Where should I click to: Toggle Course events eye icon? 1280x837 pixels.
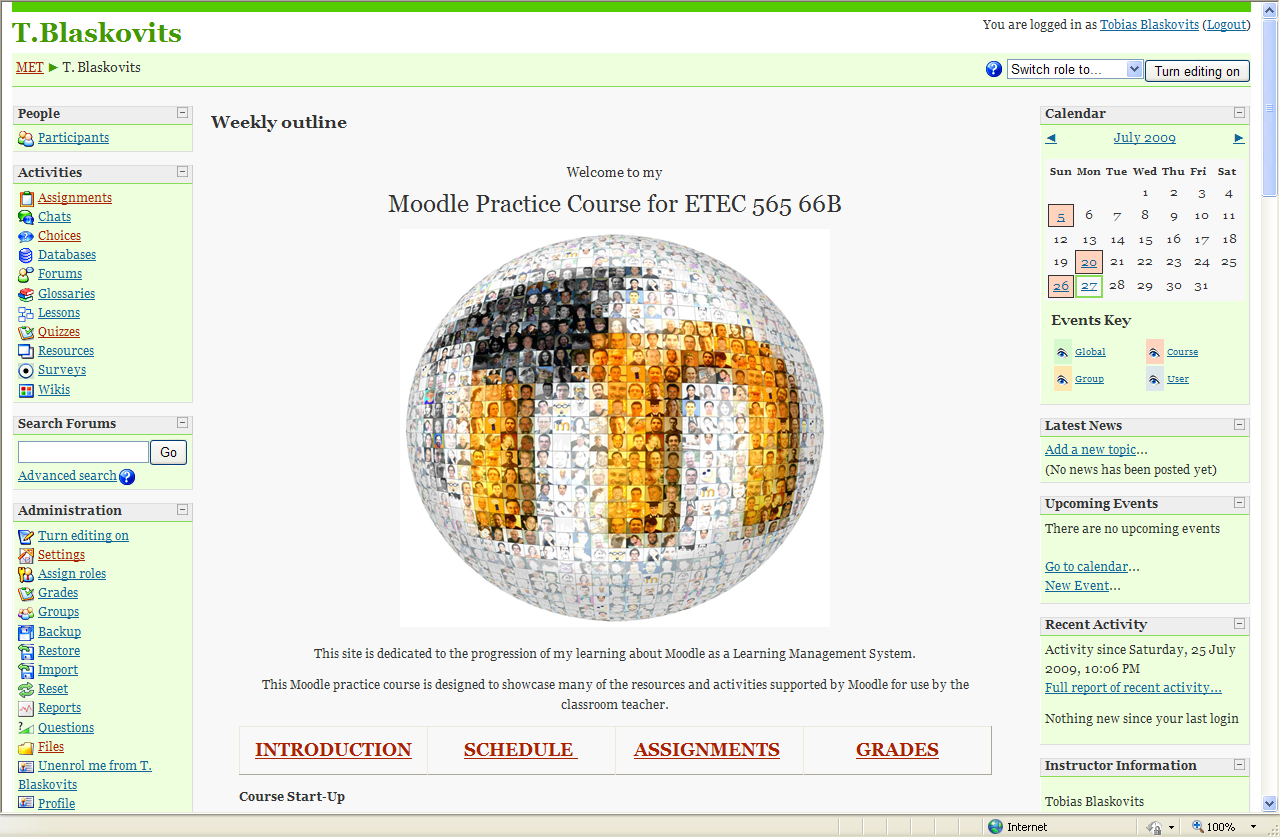pyautogui.click(x=1155, y=352)
